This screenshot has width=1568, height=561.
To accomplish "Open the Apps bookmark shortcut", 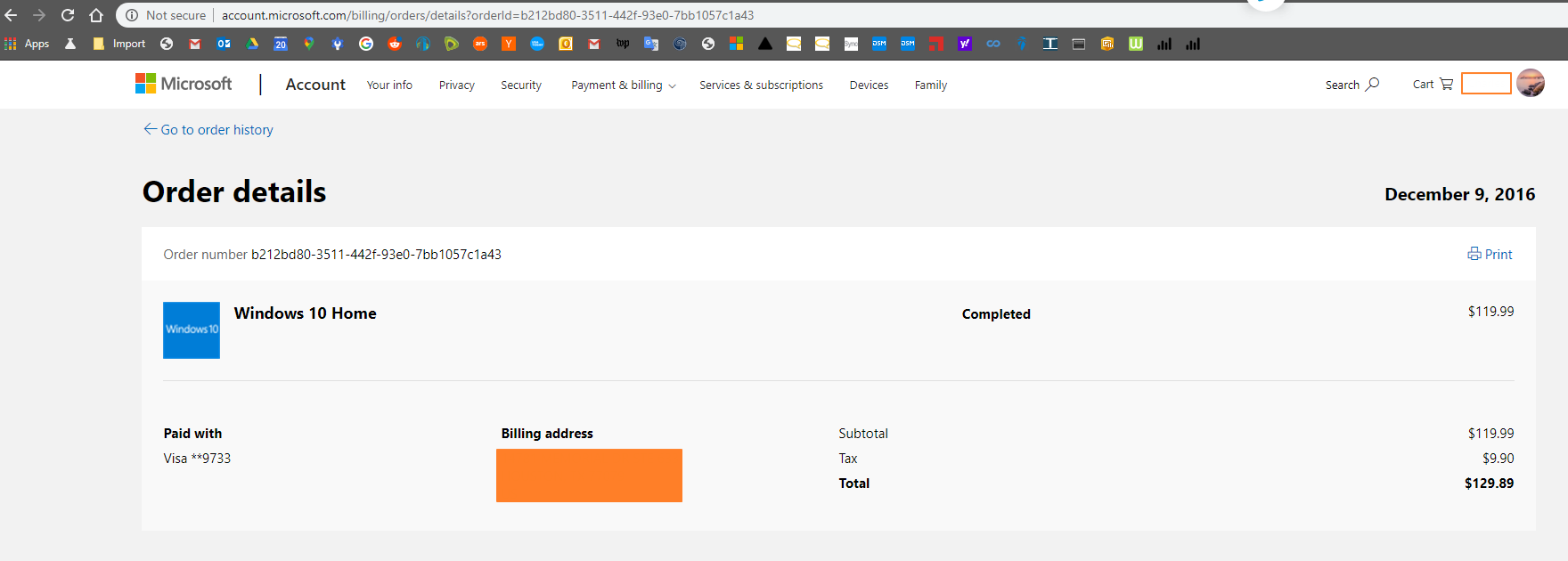I will coord(27,44).
